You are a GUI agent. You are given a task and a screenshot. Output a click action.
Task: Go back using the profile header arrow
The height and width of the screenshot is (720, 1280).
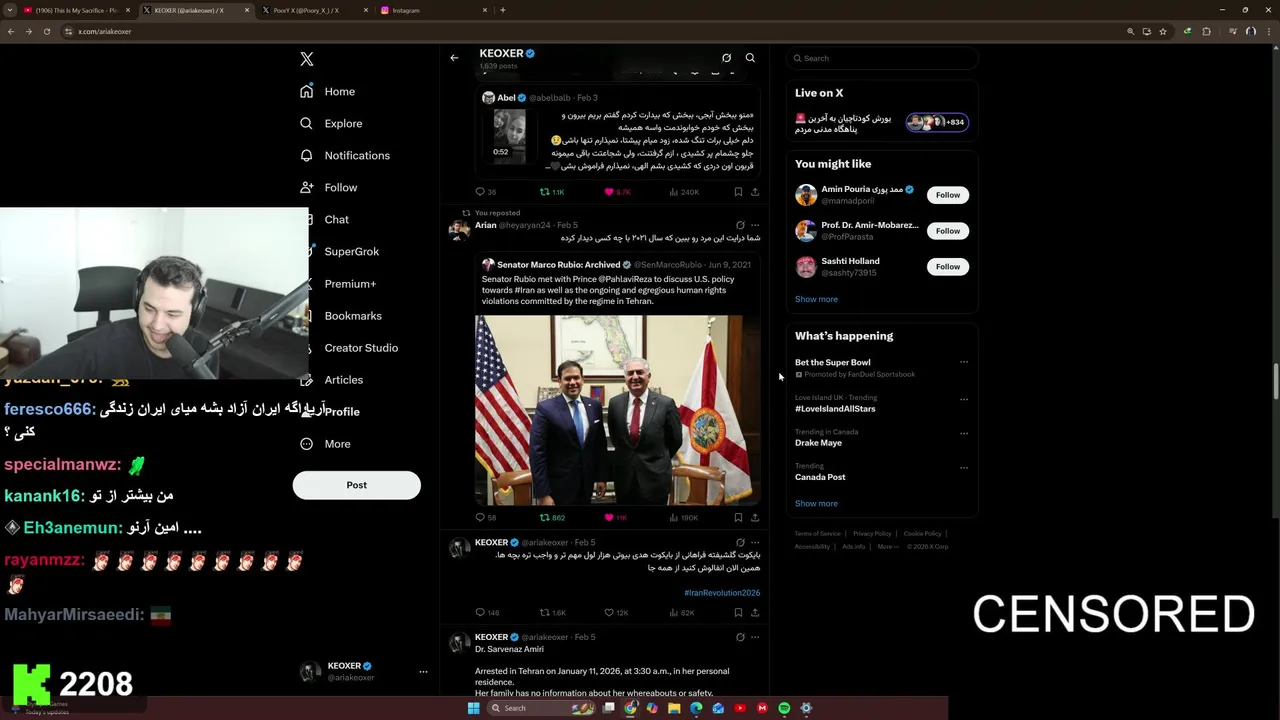(454, 58)
